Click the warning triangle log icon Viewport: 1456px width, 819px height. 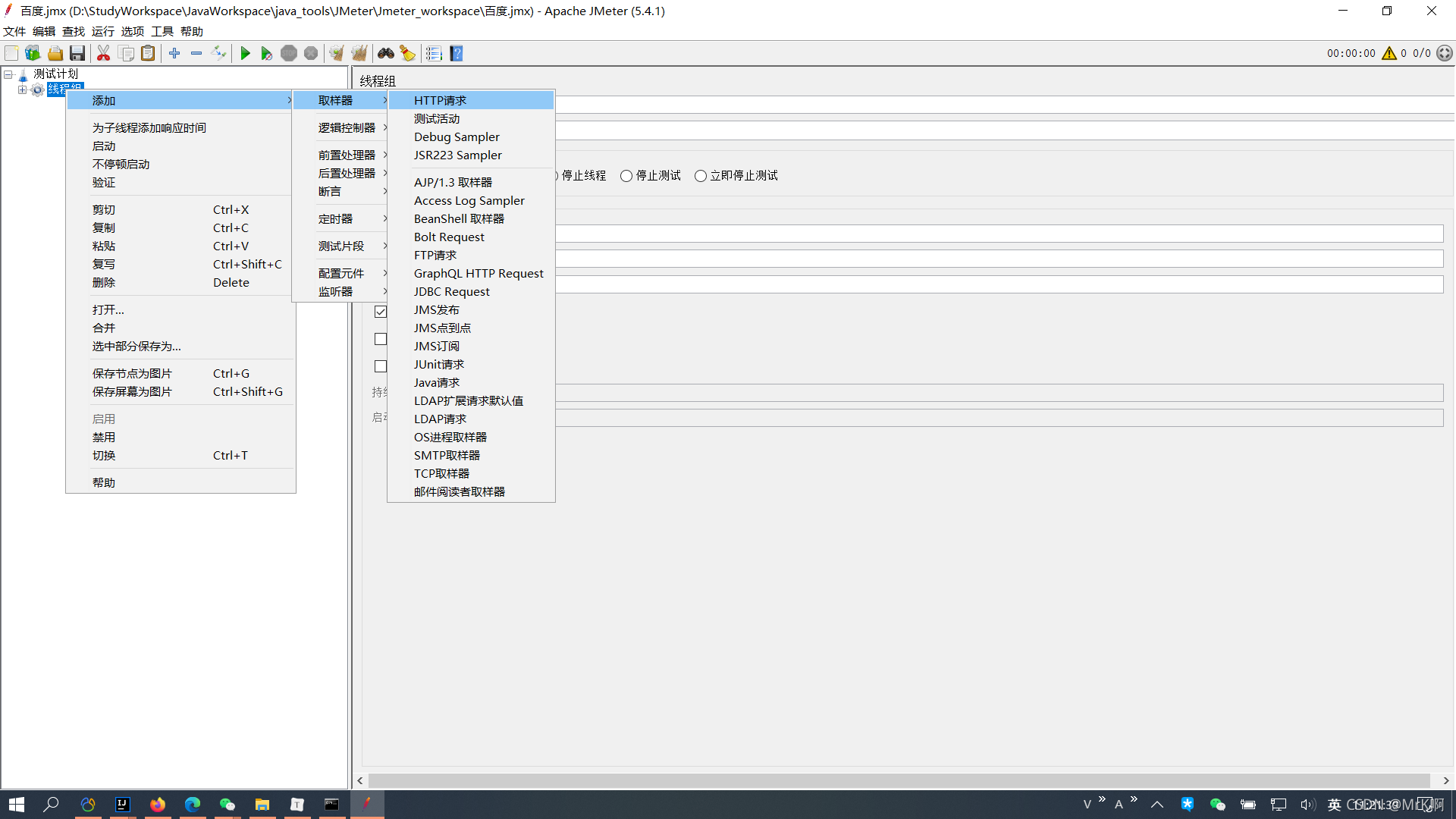point(1389,53)
